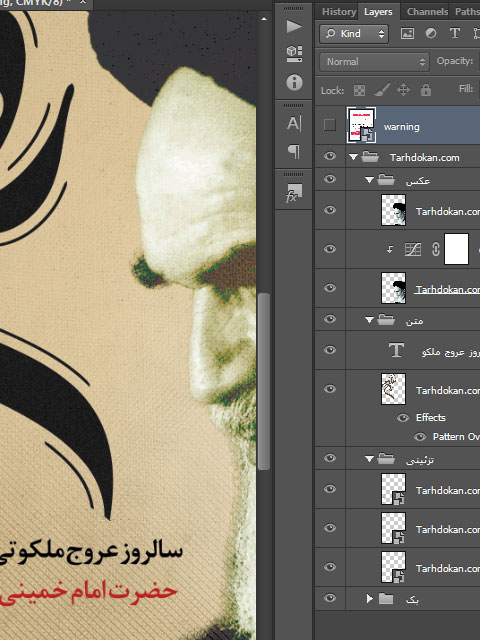Select last smart object layer in تزئینی group

coord(412,567)
